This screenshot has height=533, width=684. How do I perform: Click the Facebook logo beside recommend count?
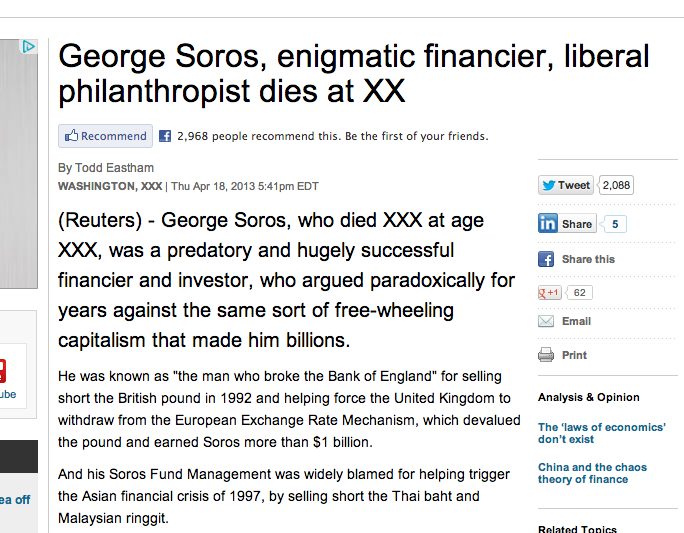pos(165,136)
